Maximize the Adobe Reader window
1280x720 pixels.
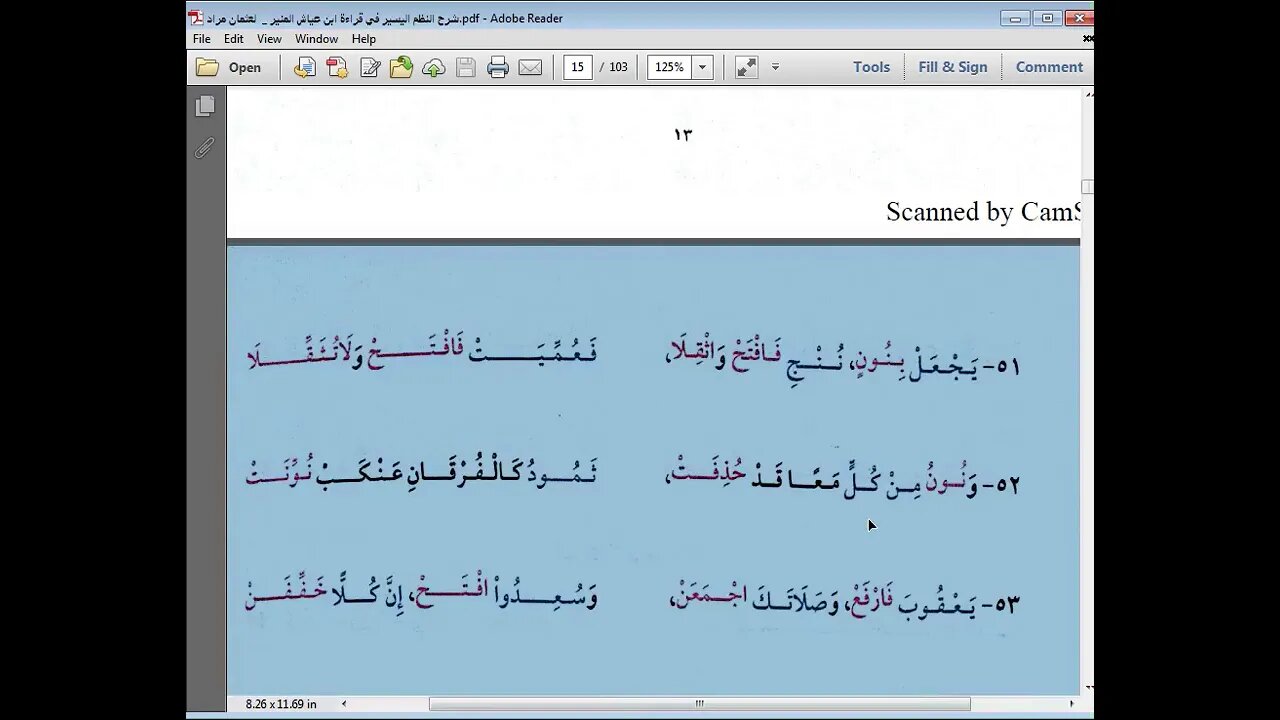(x=1047, y=18)
